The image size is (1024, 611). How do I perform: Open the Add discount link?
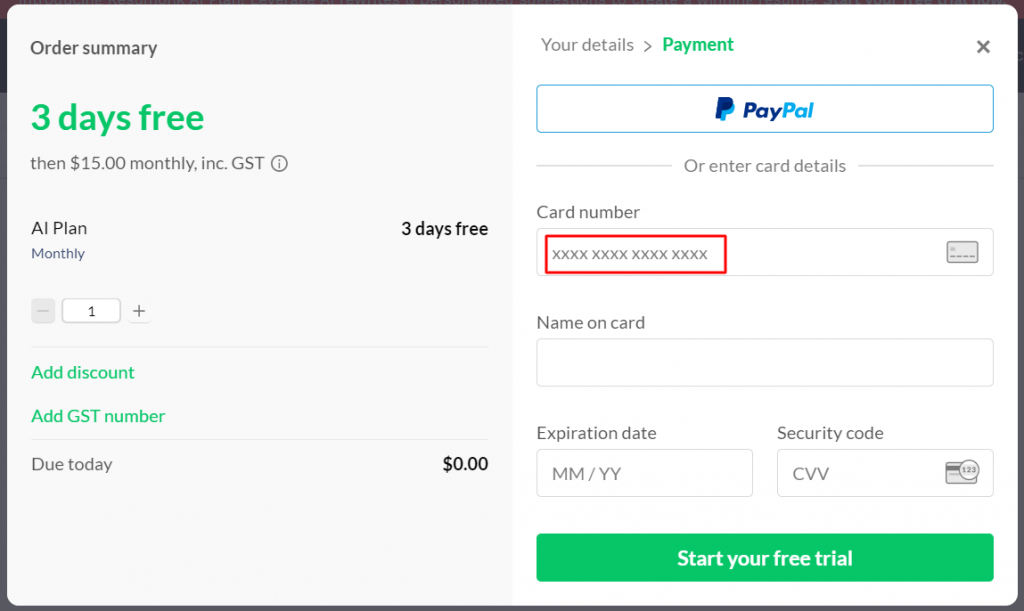tap(83, 372)
